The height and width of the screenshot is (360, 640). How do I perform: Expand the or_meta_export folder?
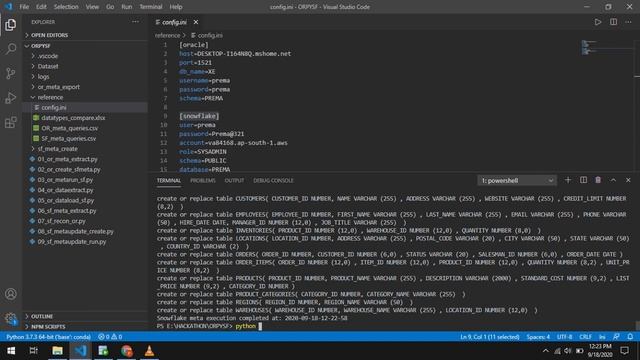(x=58, y=87)
